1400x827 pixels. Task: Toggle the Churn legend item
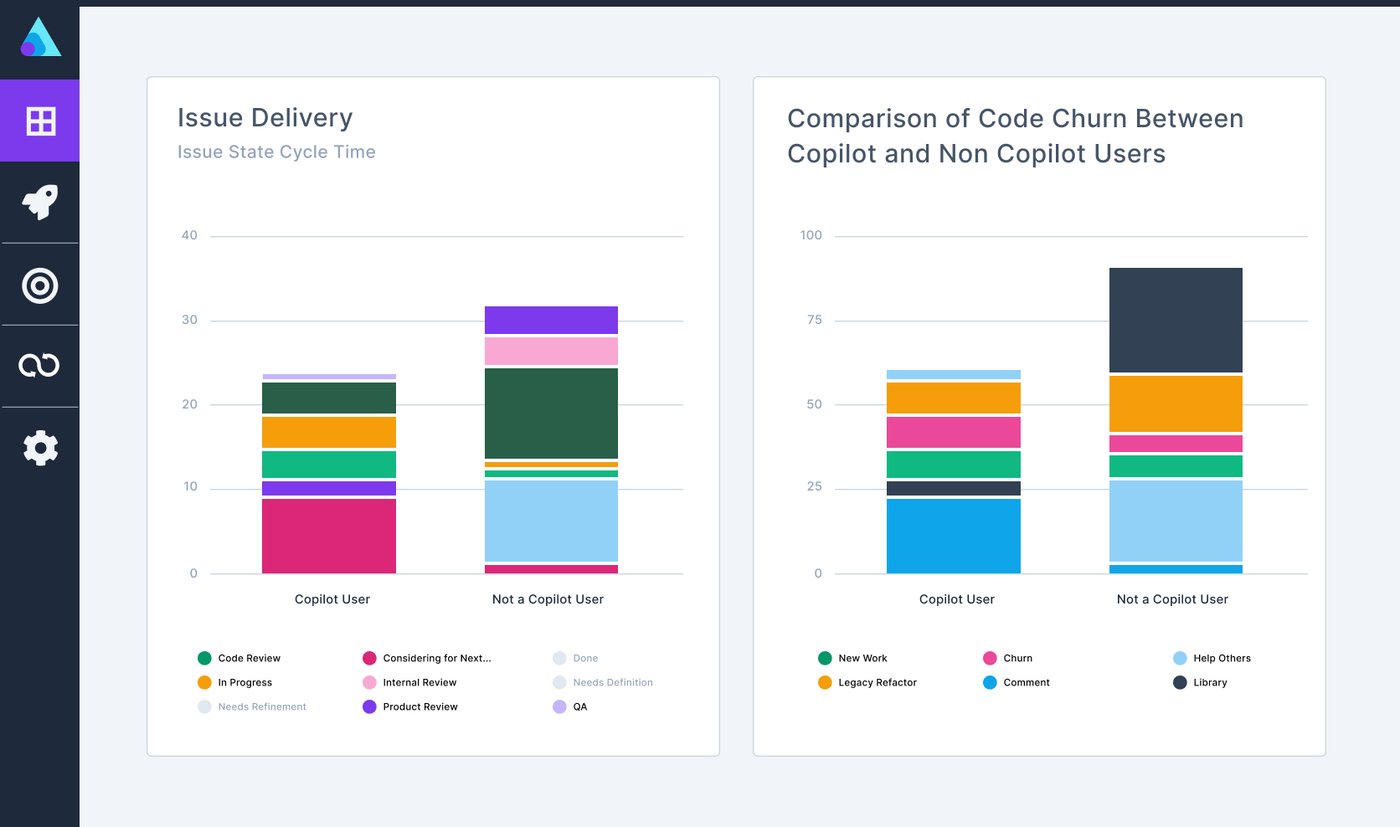(1008, 658)
